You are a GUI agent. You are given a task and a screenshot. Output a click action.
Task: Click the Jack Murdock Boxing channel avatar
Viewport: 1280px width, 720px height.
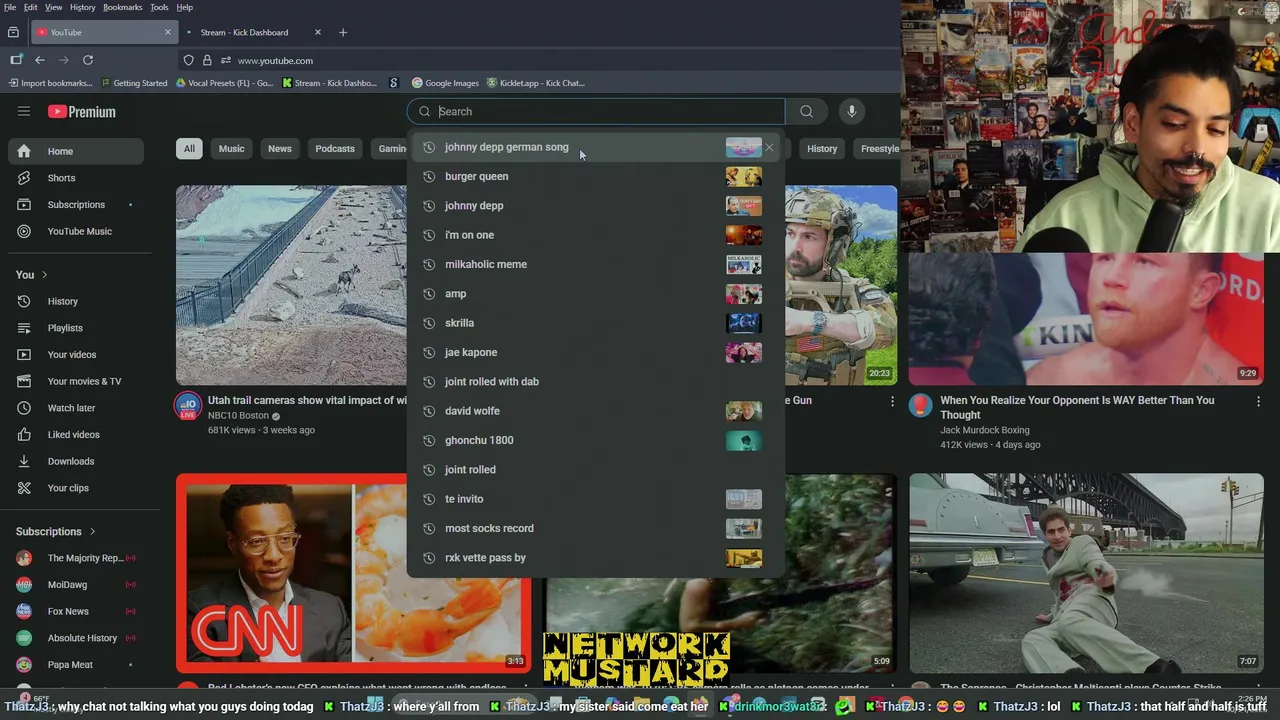click(x=920, y=406)
